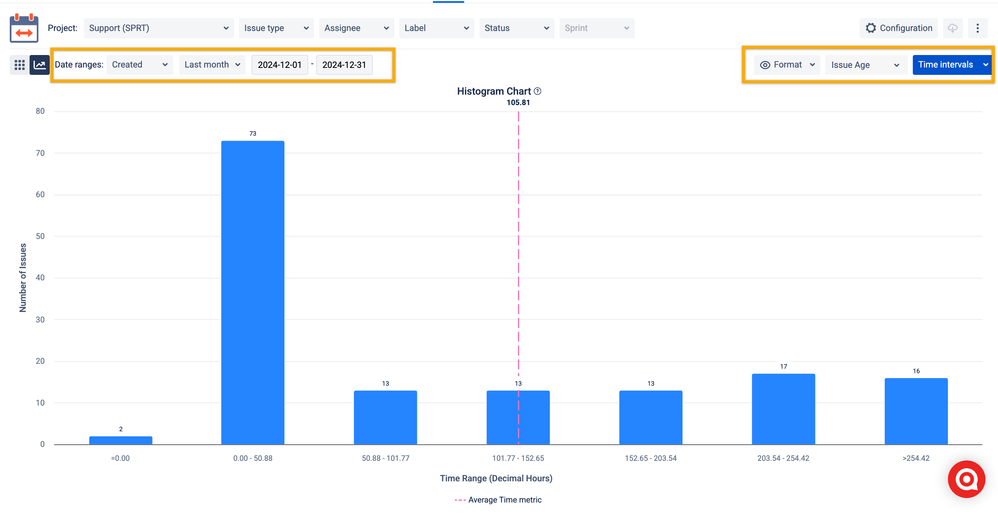The image size is (998, 528).
Task: Expand the Label filter dropdown
Action: (437, 28)
